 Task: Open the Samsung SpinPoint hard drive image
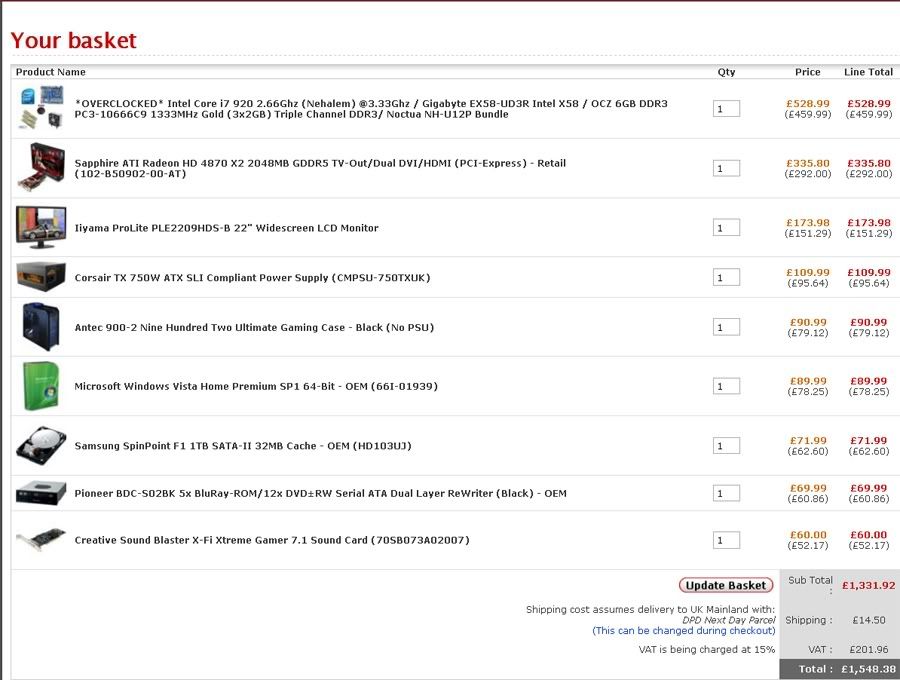40,445
